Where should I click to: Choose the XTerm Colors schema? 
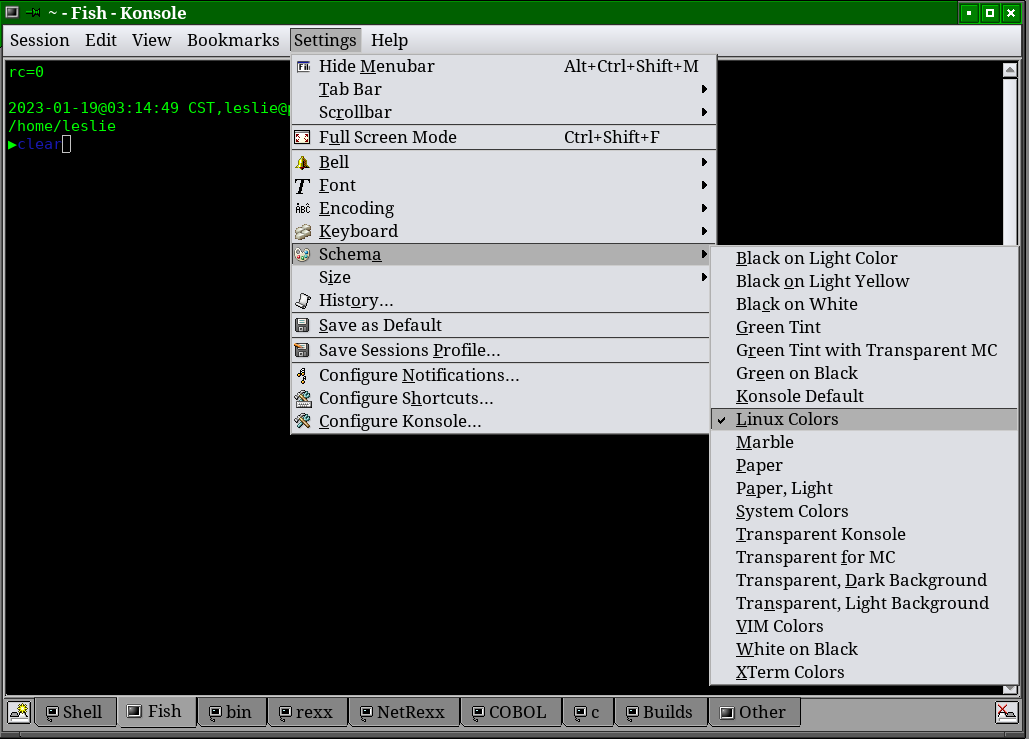[x=864, y=673]
